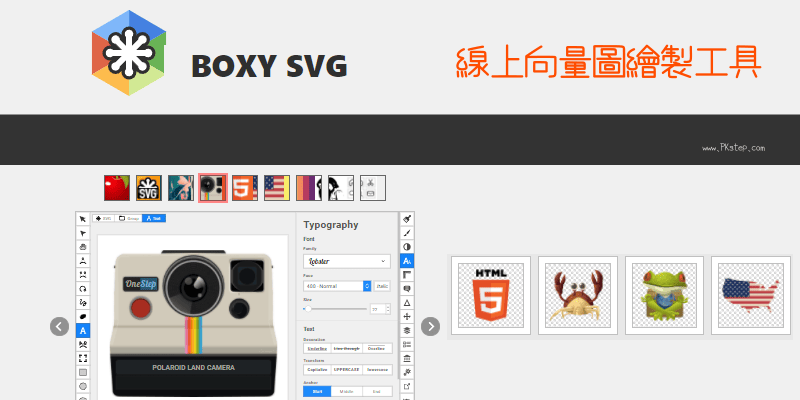Go to next slide arrow
This screenshot has height=400, width=800.
coord(431,326)
